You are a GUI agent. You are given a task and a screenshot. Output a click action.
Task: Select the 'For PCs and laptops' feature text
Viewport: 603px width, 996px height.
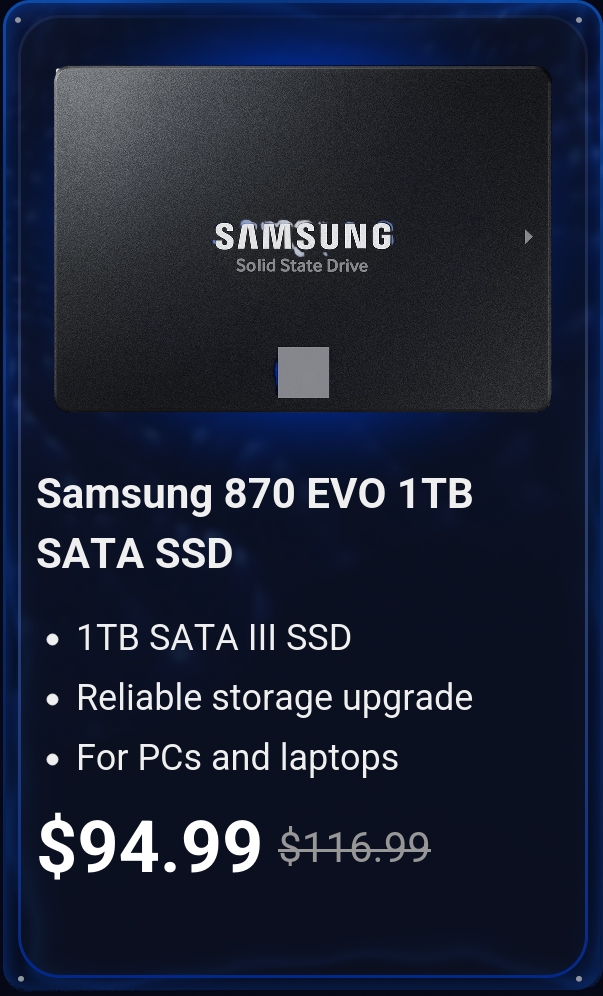coord(238,758)
